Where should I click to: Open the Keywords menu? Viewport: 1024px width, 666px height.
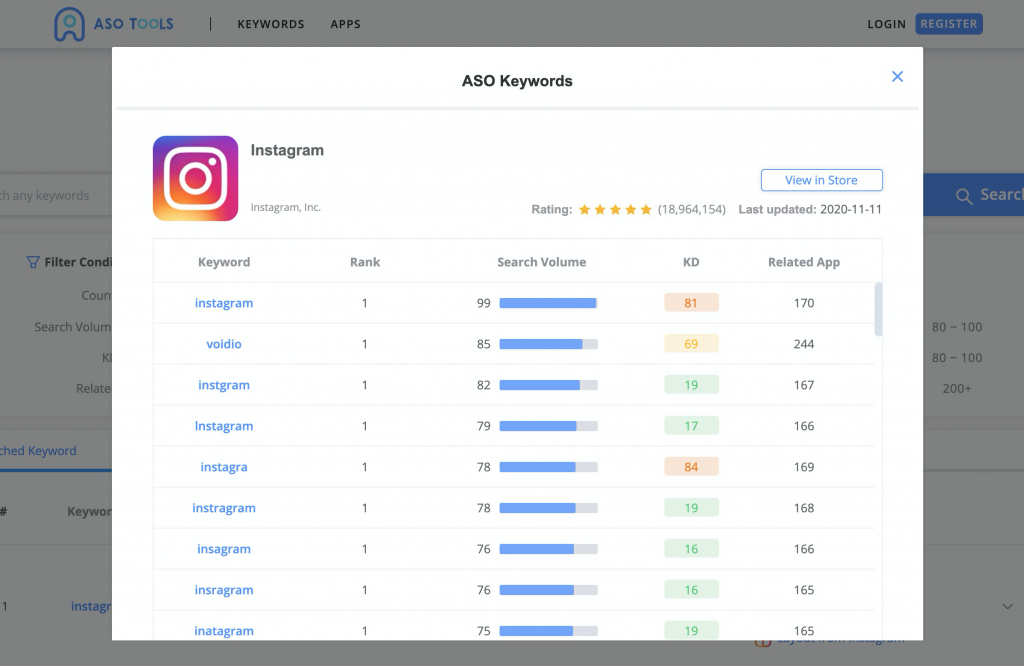point(270,24)
